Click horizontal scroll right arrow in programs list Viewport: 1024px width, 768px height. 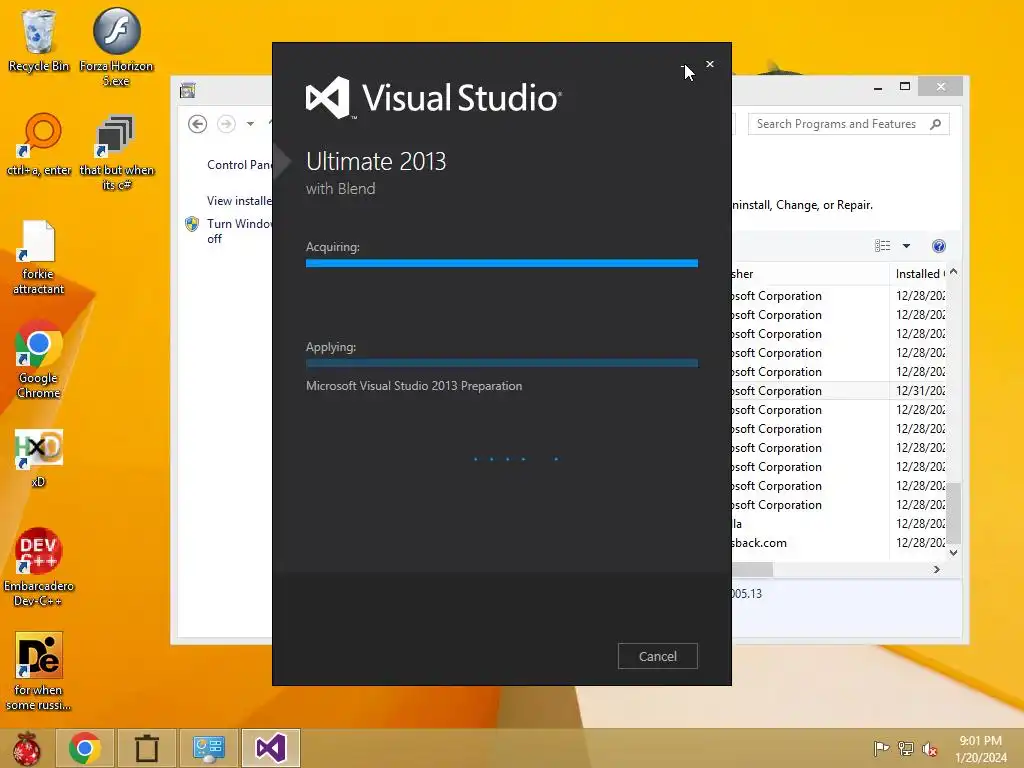[936, 569]
